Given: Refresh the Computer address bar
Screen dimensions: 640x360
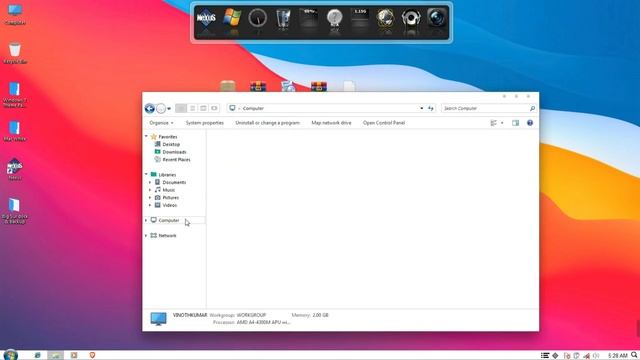Looking at the screenshot, I should (431, 108).
